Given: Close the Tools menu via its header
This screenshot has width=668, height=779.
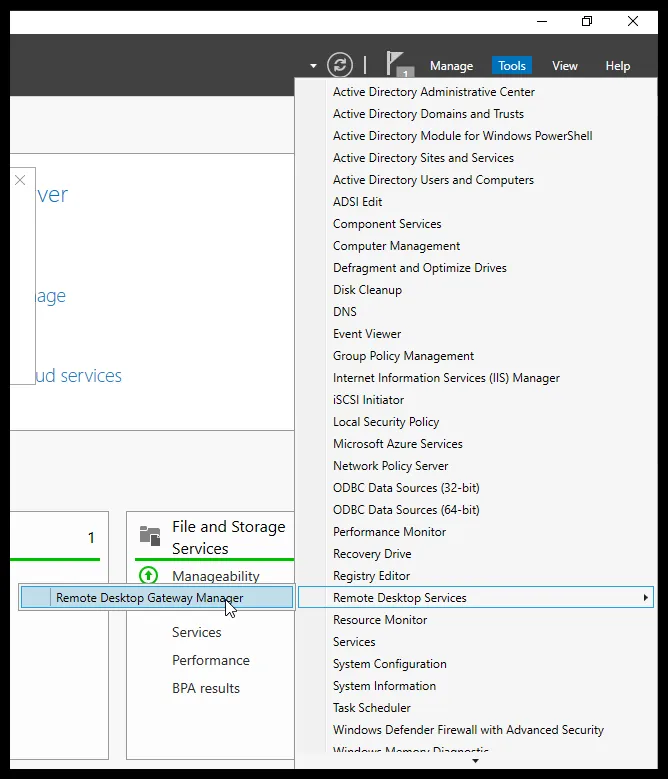Looking at the screenshot, I should click(512, 66).
